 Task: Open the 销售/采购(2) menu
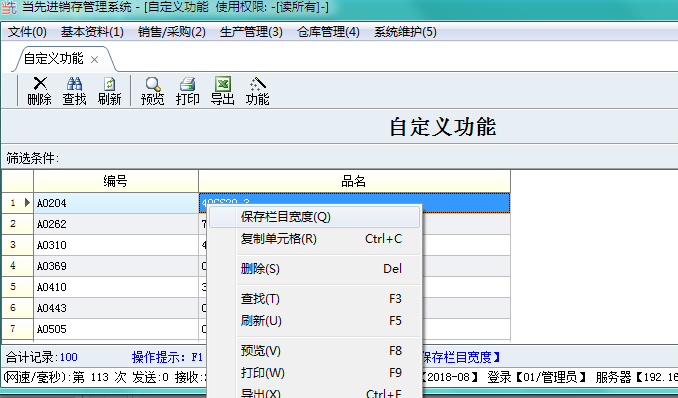point(172,32)
